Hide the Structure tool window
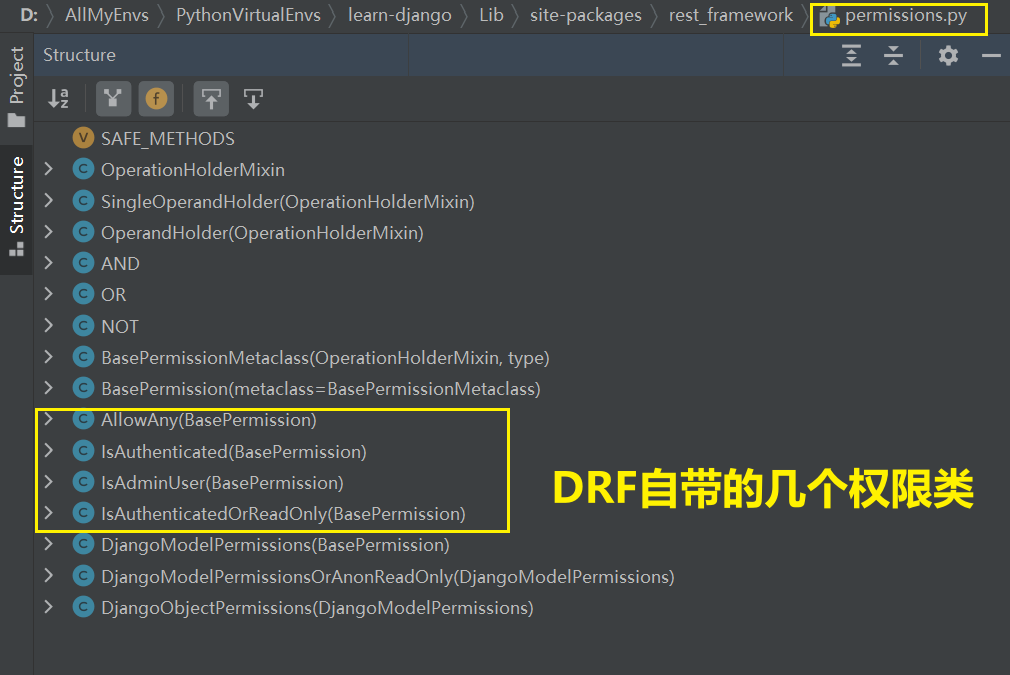This screenshot has height=675, width=1010. pos(991,56)
